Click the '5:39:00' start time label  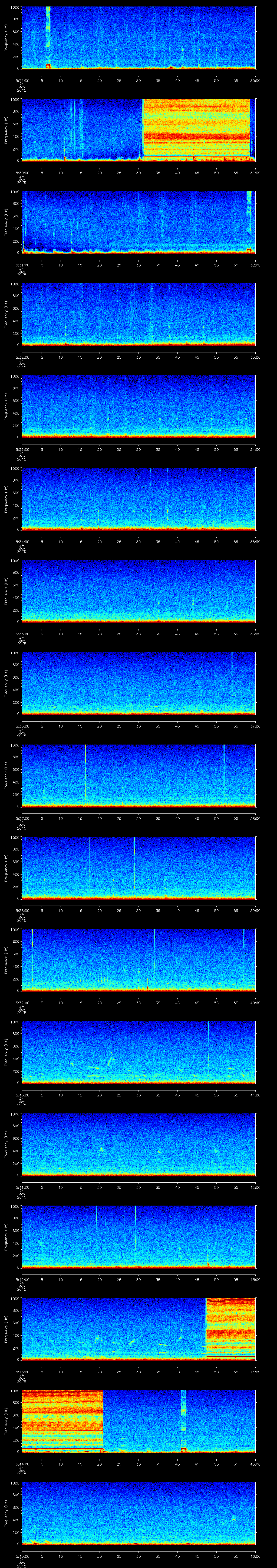tap(22, 1003)
